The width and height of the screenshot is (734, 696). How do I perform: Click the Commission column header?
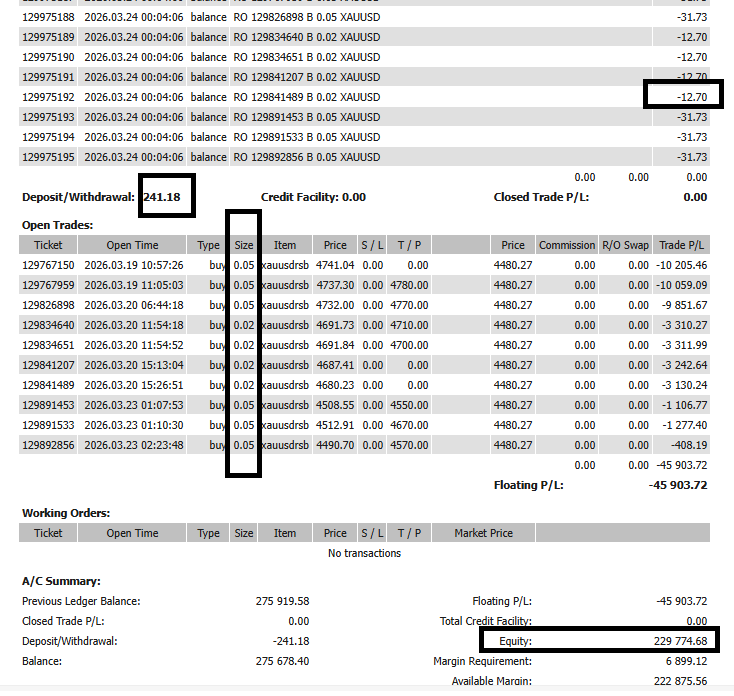567,245
